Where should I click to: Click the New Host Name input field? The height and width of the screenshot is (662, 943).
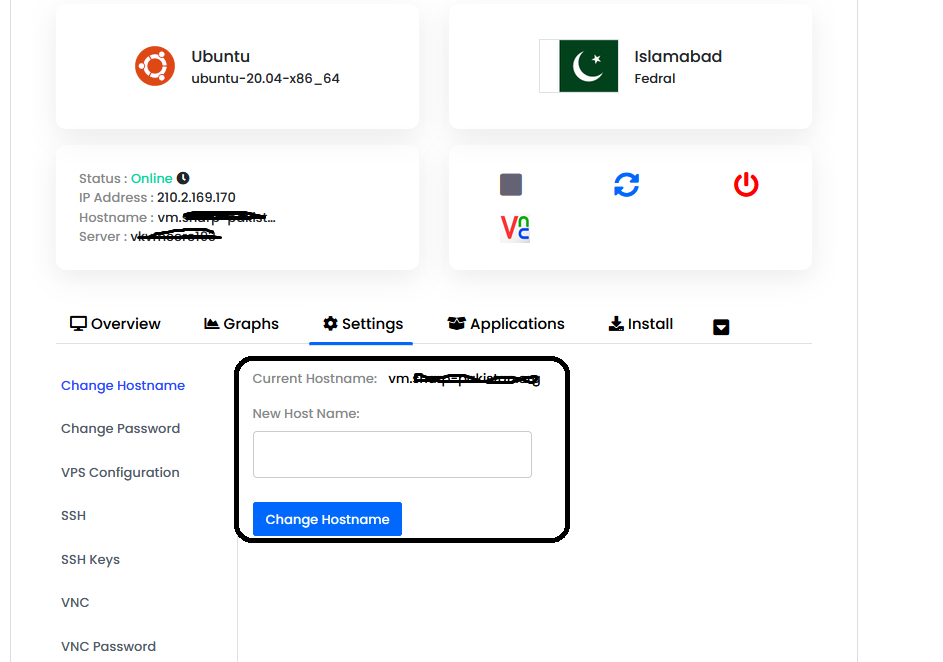point(392,455)
